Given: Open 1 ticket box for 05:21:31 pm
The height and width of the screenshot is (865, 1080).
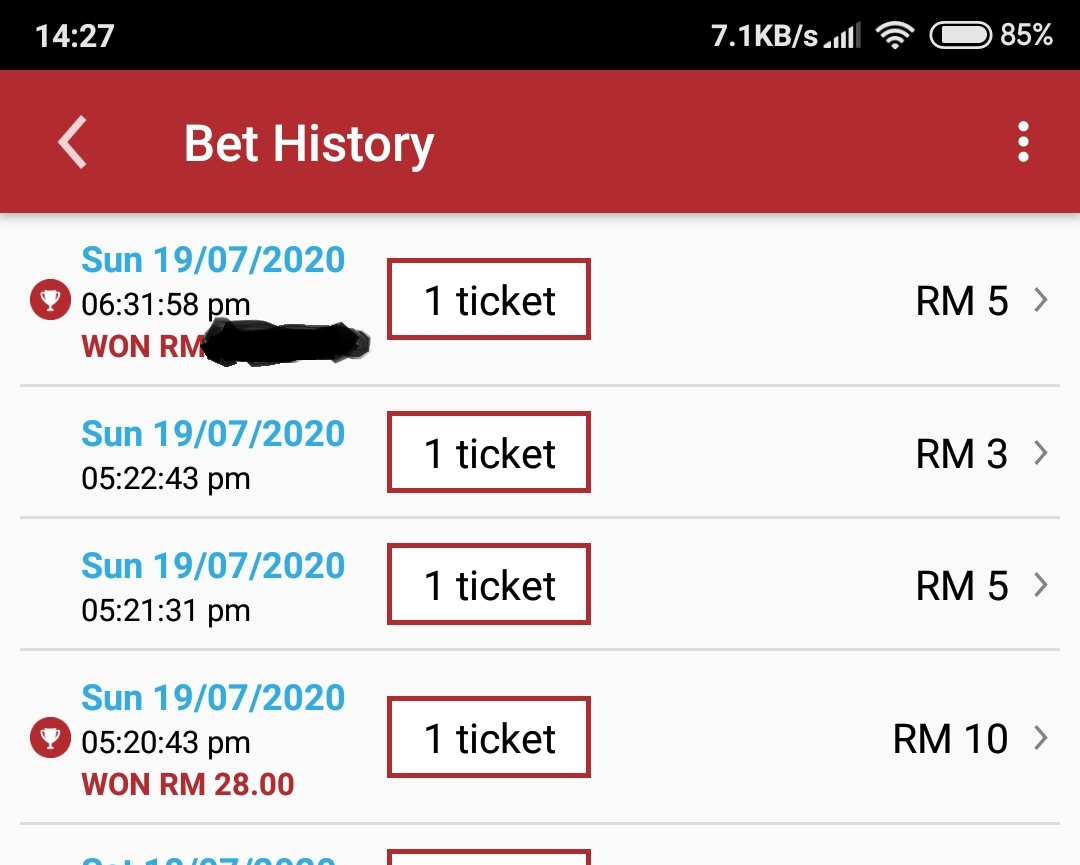Looking at the screenshot, I should click(489, 585).
